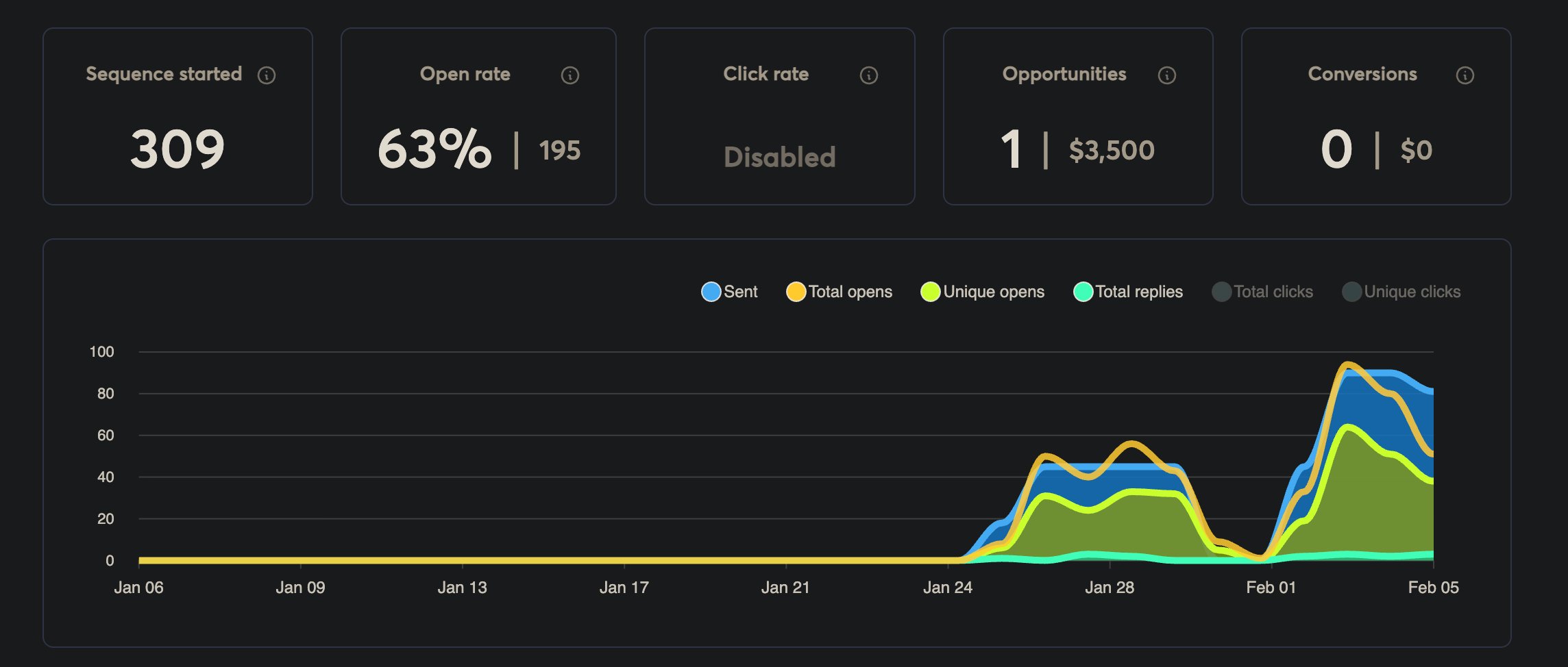
Task: Click the teal Total replies legend swatch
Action: (1083, 292)
